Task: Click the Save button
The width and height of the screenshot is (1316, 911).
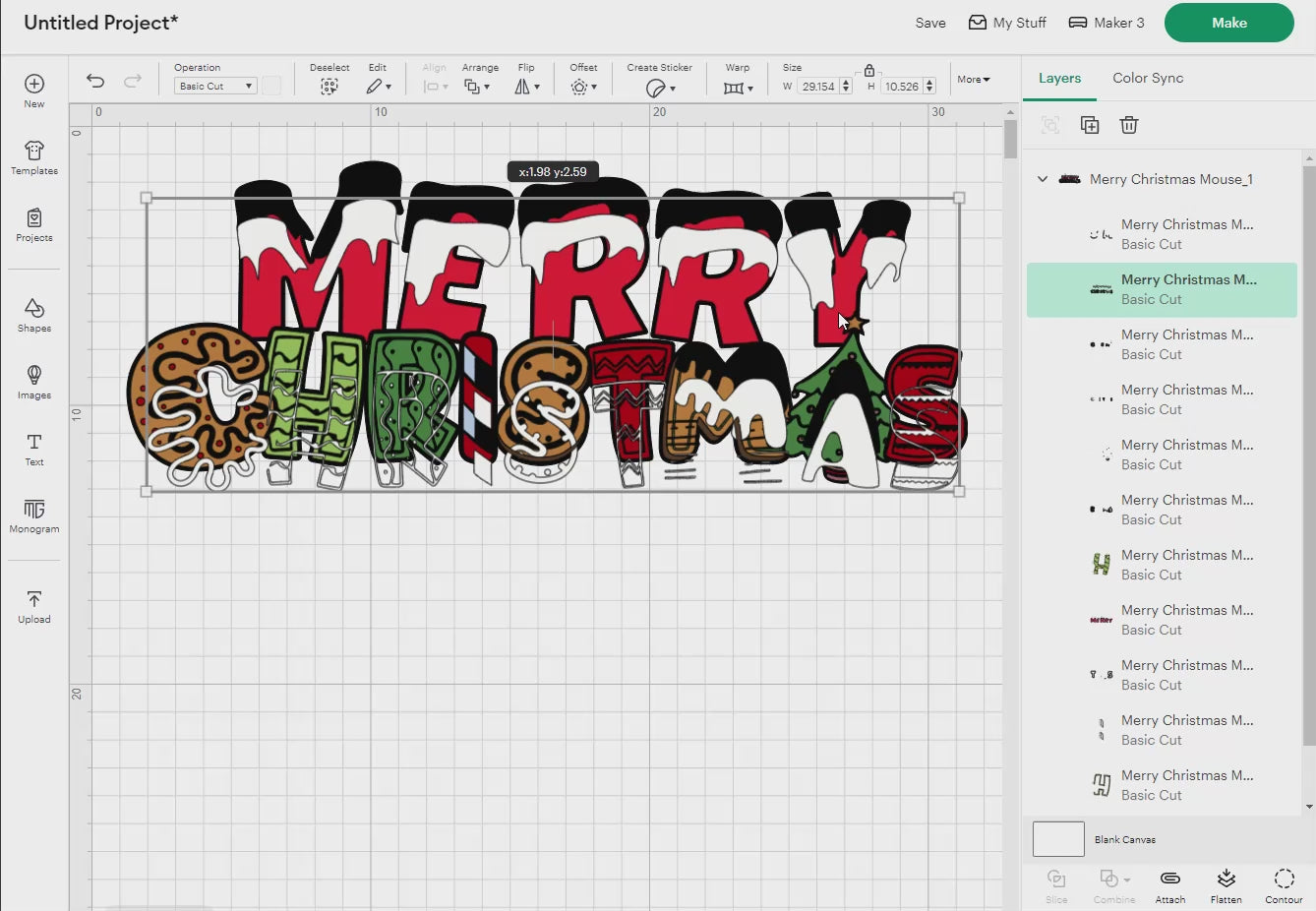Action: (930, 23)
